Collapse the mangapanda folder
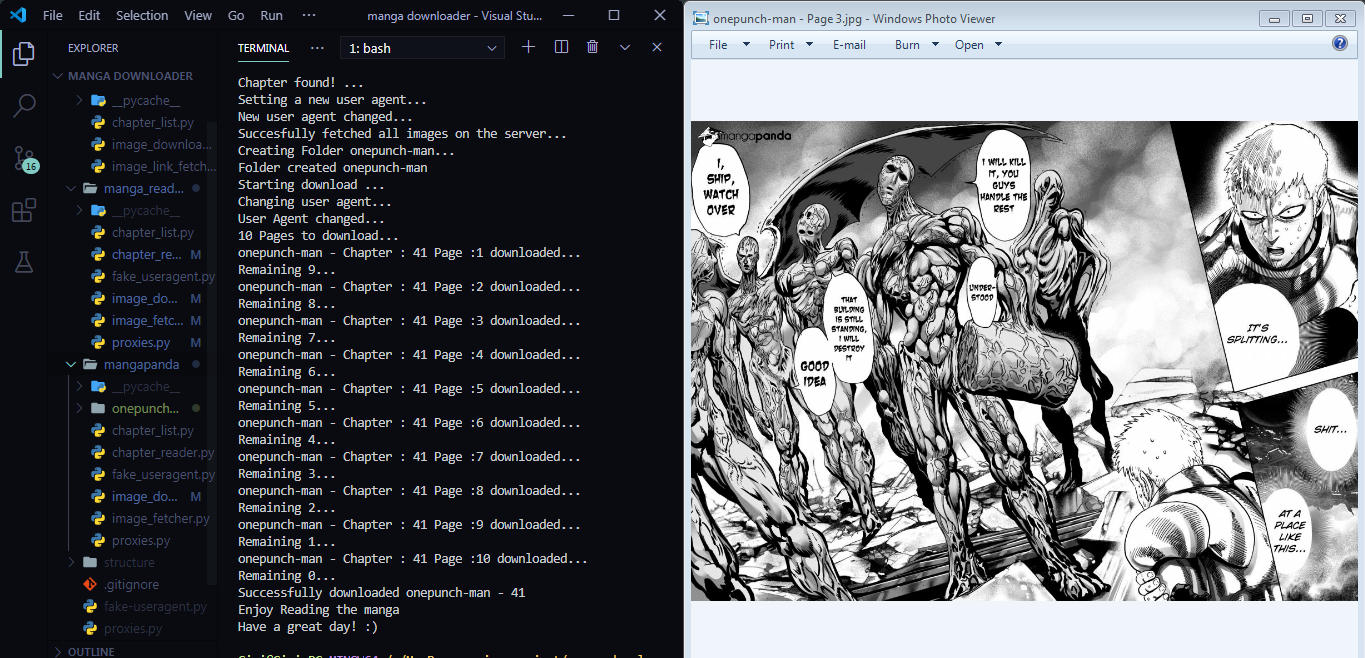 [141, 365]
